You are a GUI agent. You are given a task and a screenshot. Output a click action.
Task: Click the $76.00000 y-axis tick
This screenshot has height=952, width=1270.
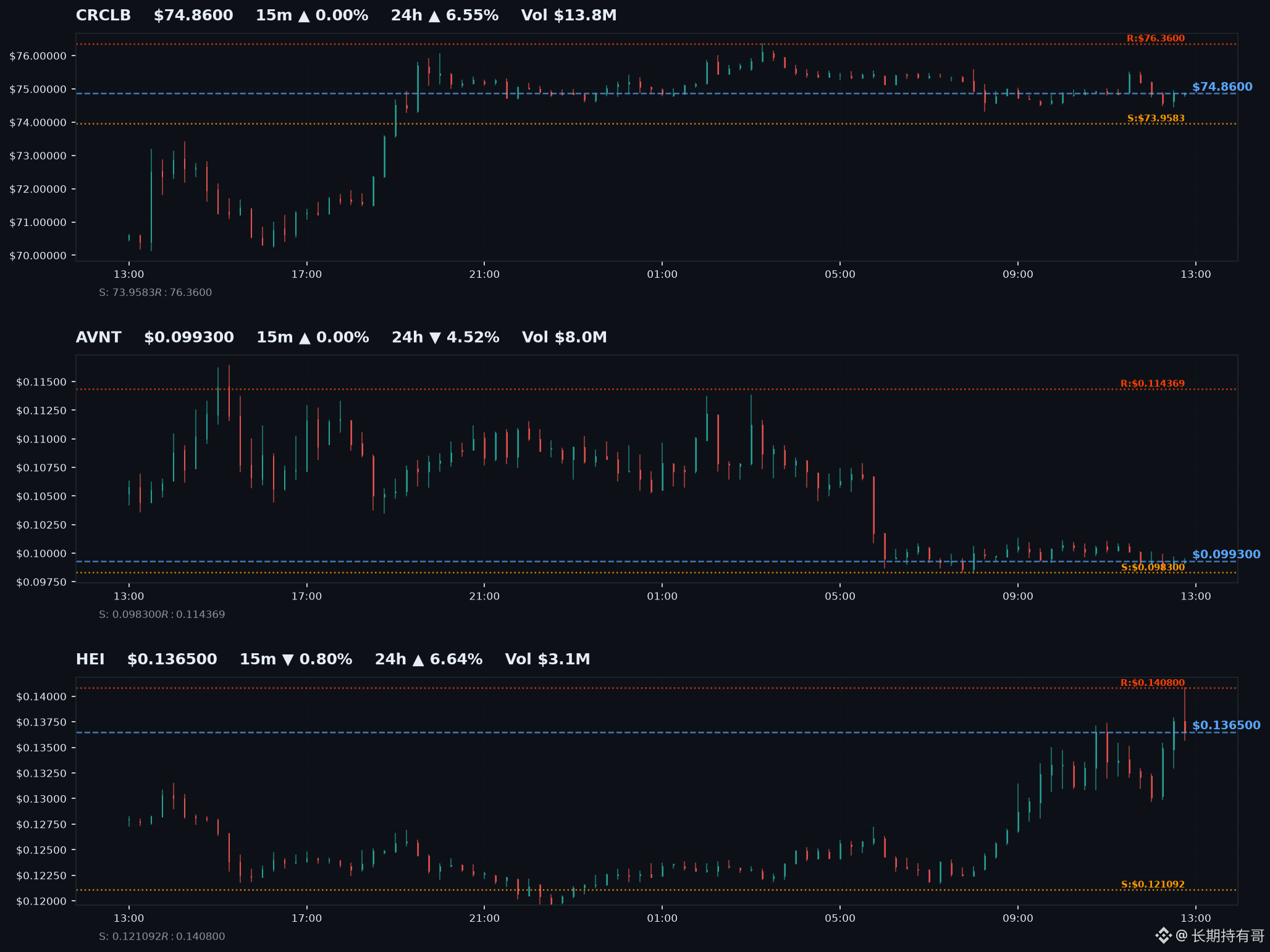(38, 56)
